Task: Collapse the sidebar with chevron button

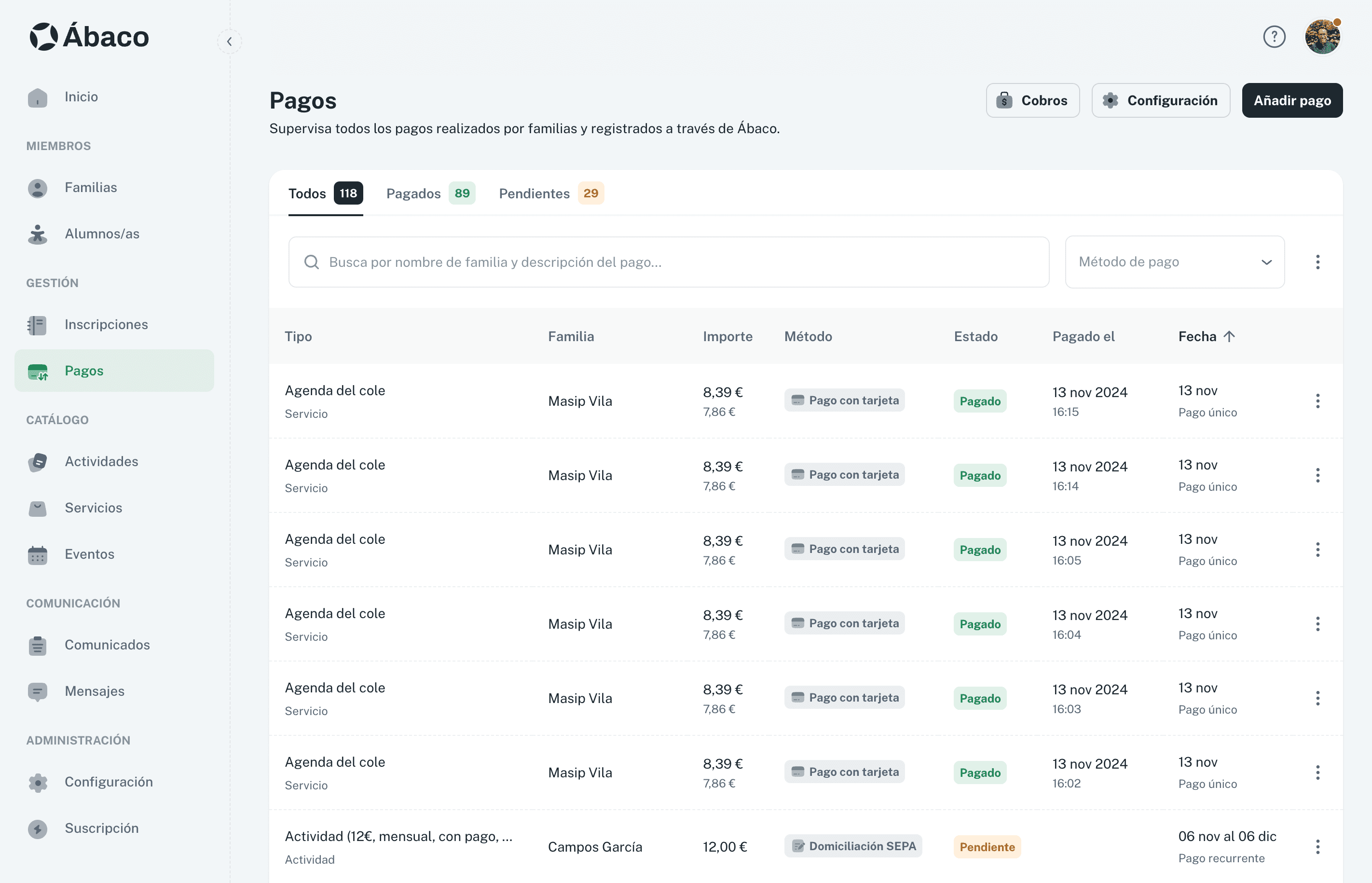Action: 229,41
